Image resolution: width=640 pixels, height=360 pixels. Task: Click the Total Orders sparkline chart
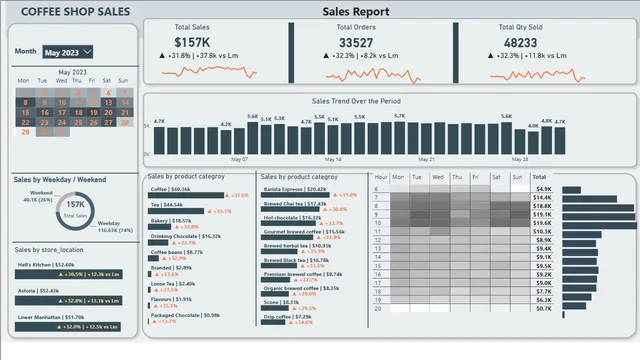[373, 76]
